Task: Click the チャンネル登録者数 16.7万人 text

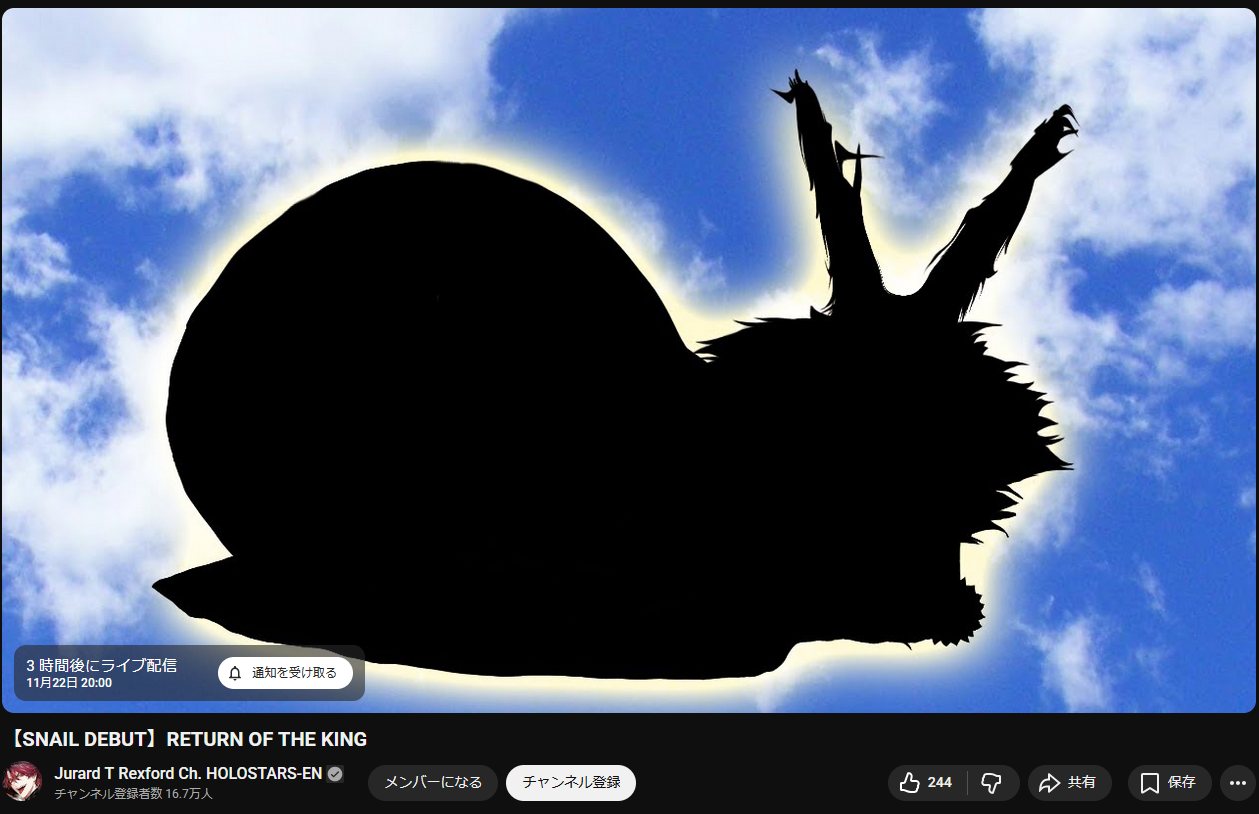Action: pos(133,794)
